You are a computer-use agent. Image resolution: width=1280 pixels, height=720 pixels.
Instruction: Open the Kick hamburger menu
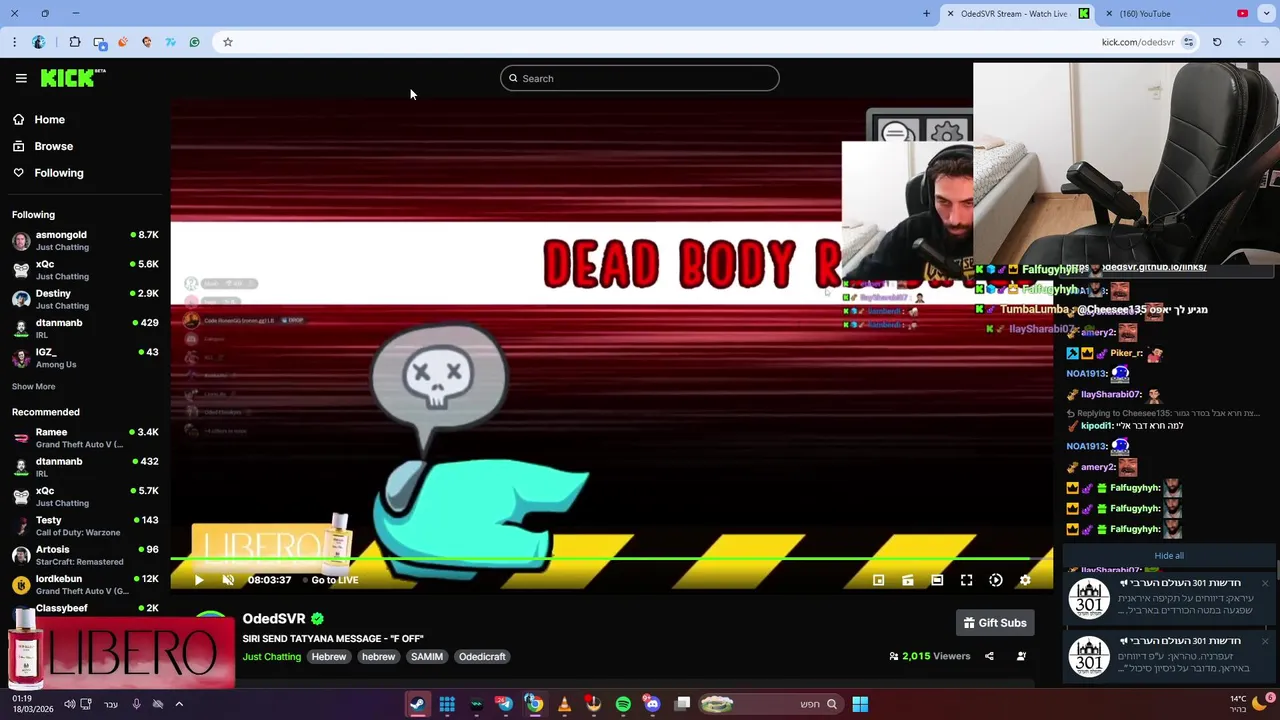21,78
